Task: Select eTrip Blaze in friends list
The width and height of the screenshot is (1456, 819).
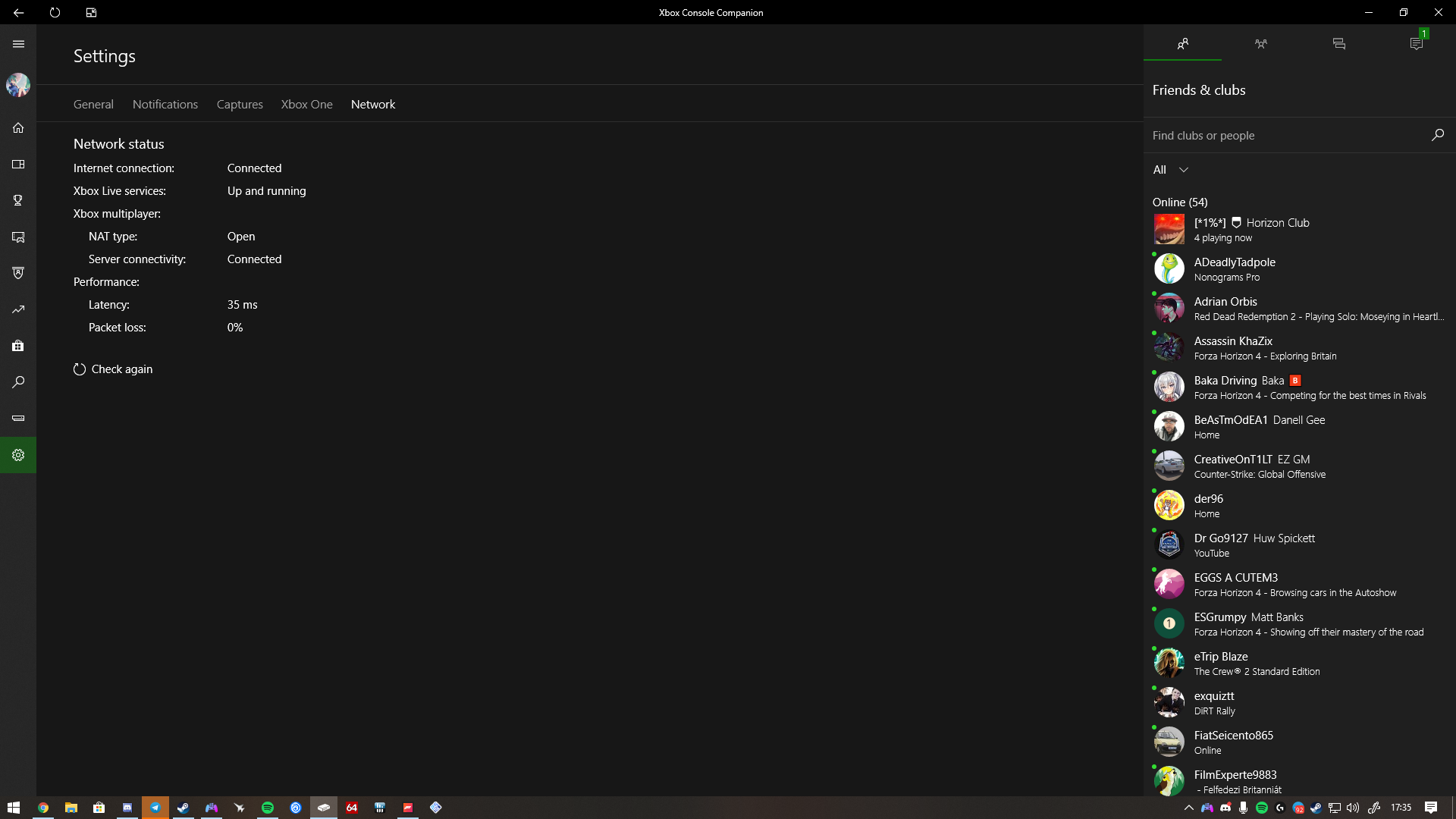Action: 1300,663
